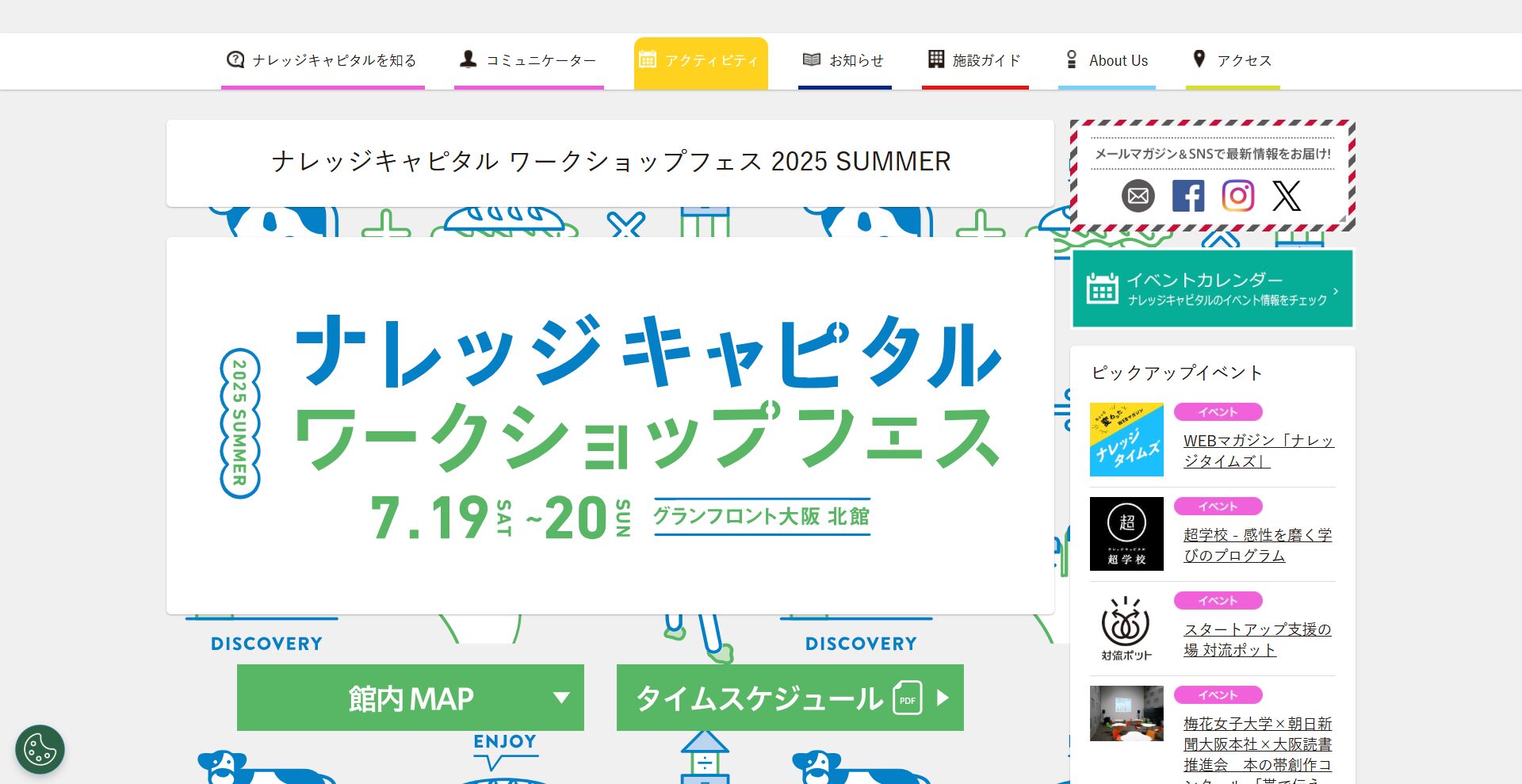Open the お知らせ menu item
The height and width of the screenshot is (784, 1522).
[845, 61]
